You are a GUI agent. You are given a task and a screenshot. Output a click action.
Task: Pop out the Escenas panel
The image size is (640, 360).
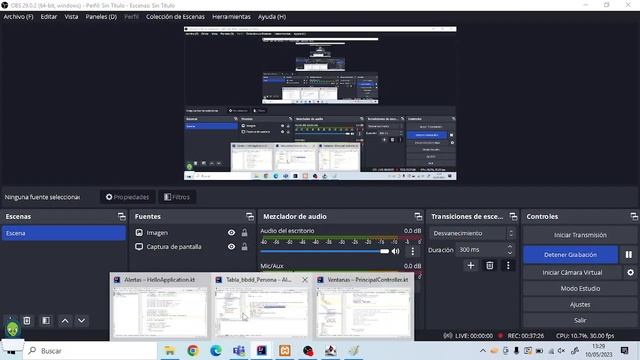[x=122, y=216]
